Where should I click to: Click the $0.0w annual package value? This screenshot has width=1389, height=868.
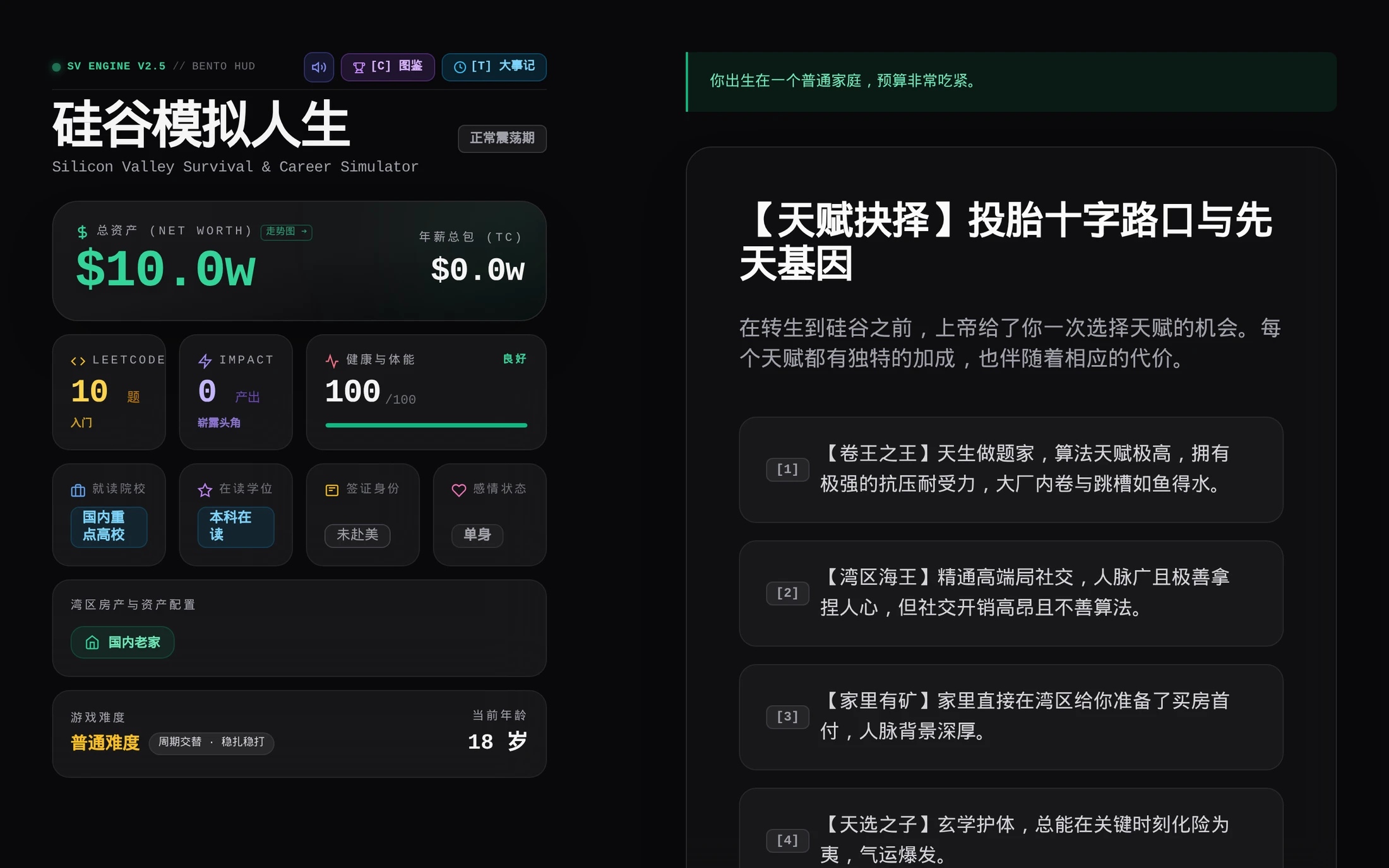pos(477,270)
